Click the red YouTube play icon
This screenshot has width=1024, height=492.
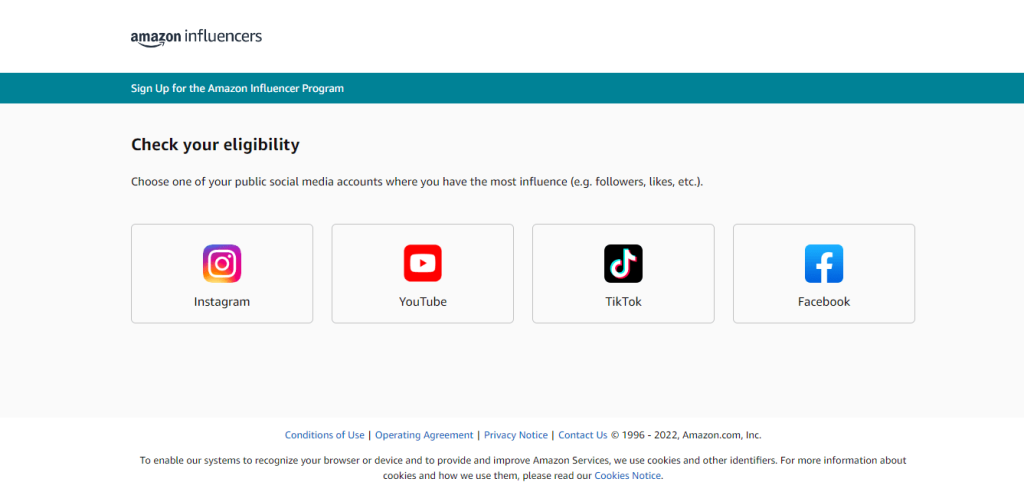[x=423, y=263]
